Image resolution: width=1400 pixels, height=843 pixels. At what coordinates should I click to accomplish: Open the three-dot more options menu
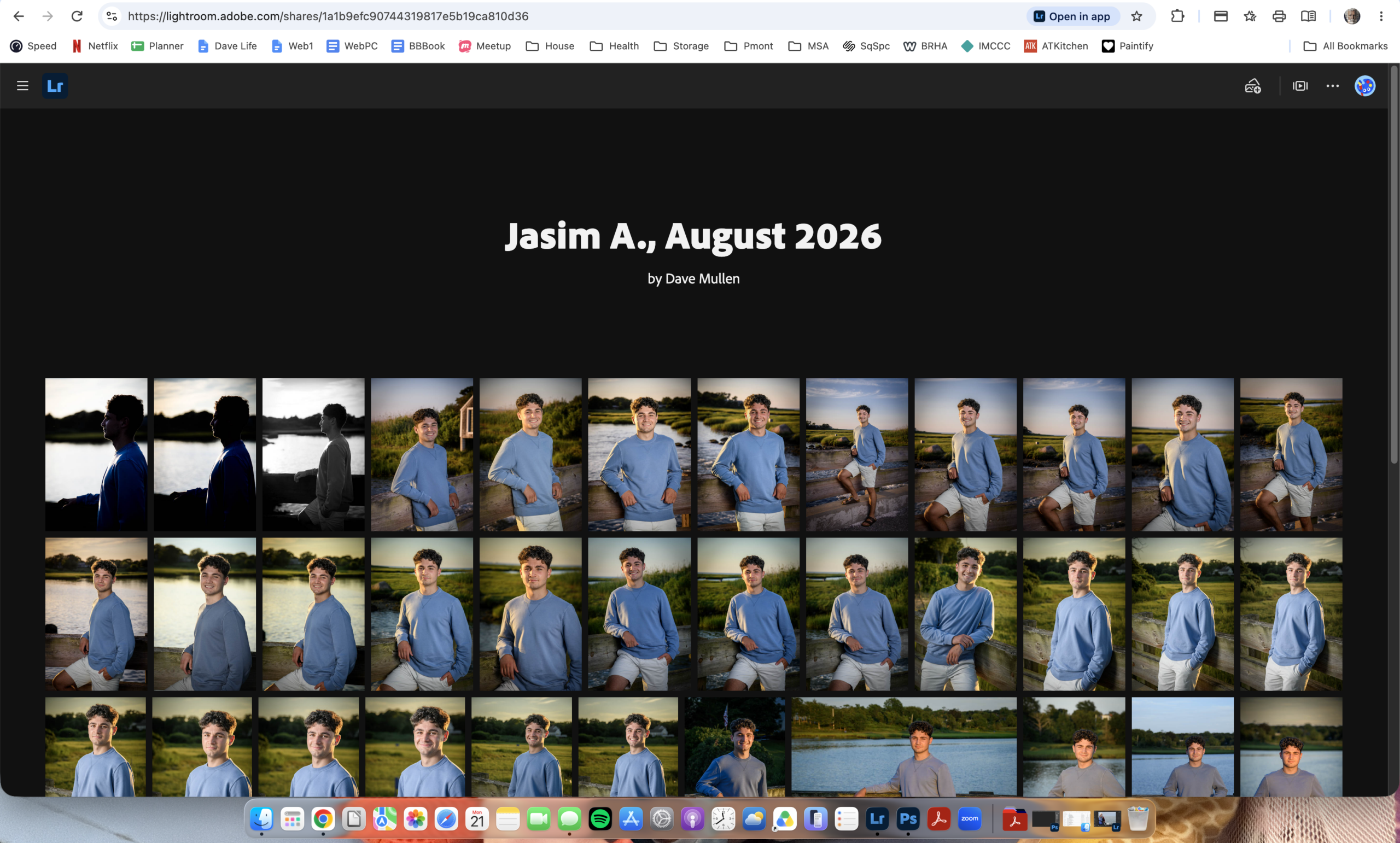[x=1332, y=86]
